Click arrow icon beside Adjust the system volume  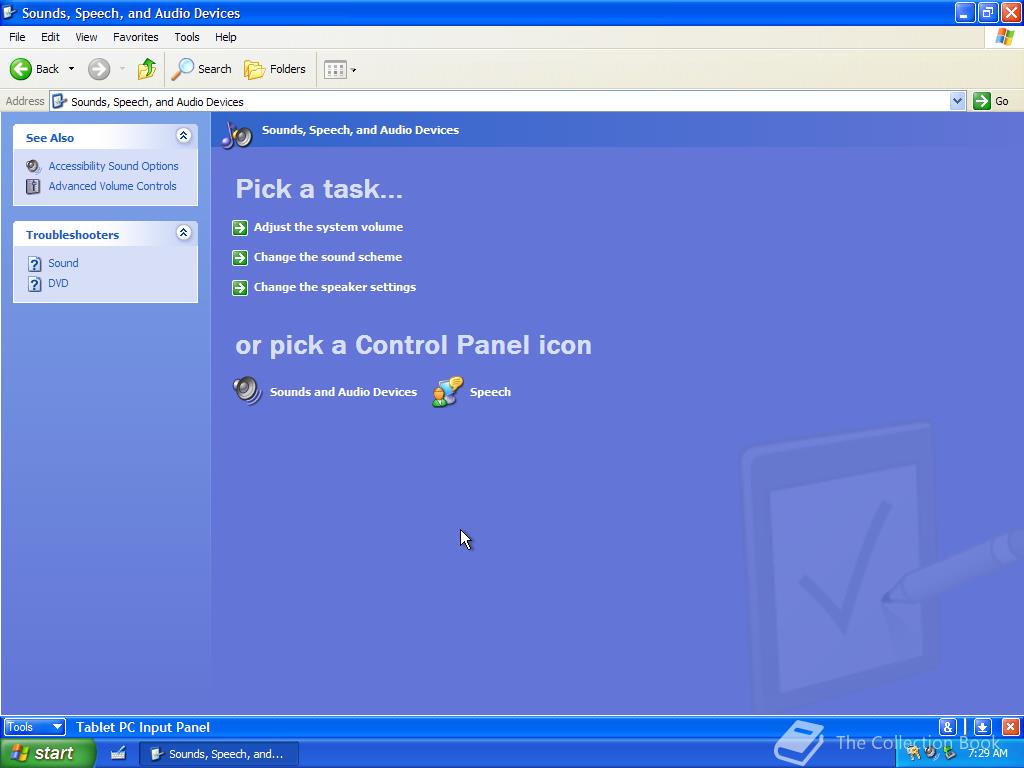240,227
